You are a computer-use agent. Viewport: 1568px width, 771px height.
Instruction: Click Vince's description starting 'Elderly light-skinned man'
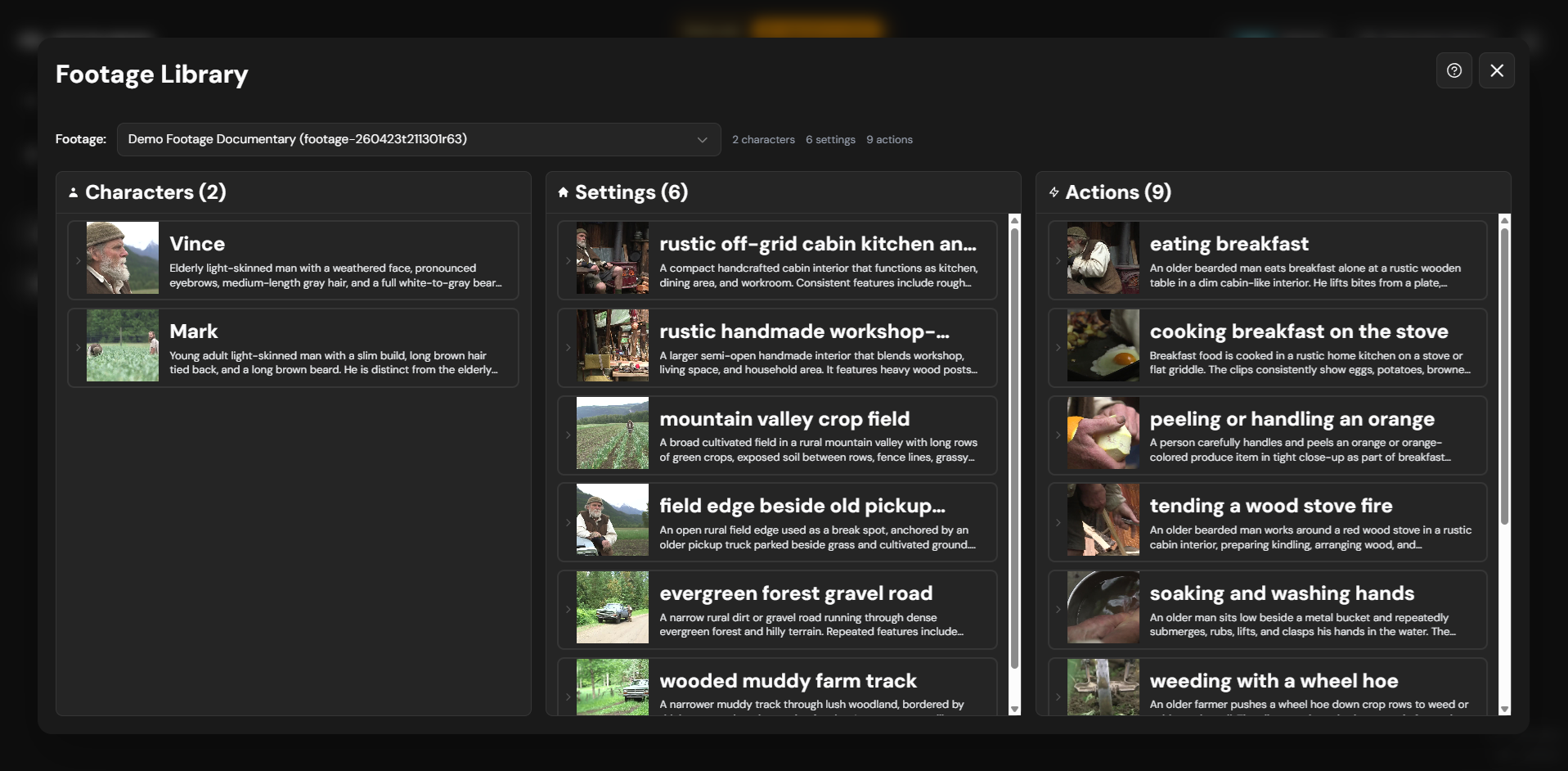click(x=335, y=275)
